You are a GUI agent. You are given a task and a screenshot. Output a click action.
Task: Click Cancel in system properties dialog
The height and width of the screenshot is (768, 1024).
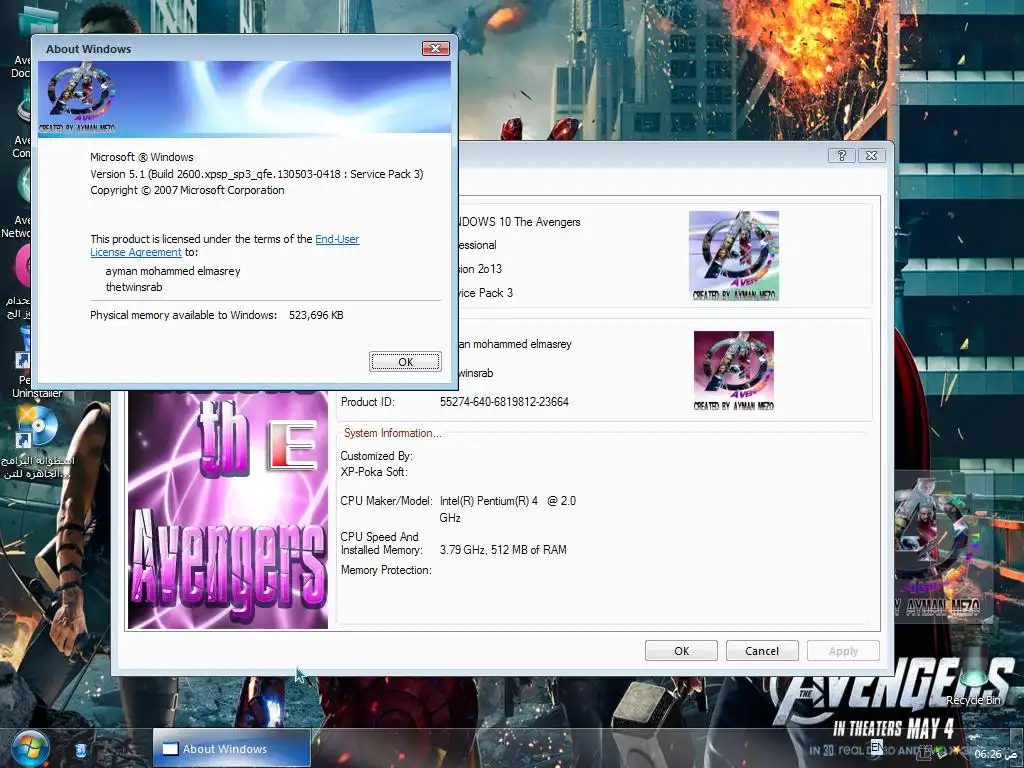761,650
